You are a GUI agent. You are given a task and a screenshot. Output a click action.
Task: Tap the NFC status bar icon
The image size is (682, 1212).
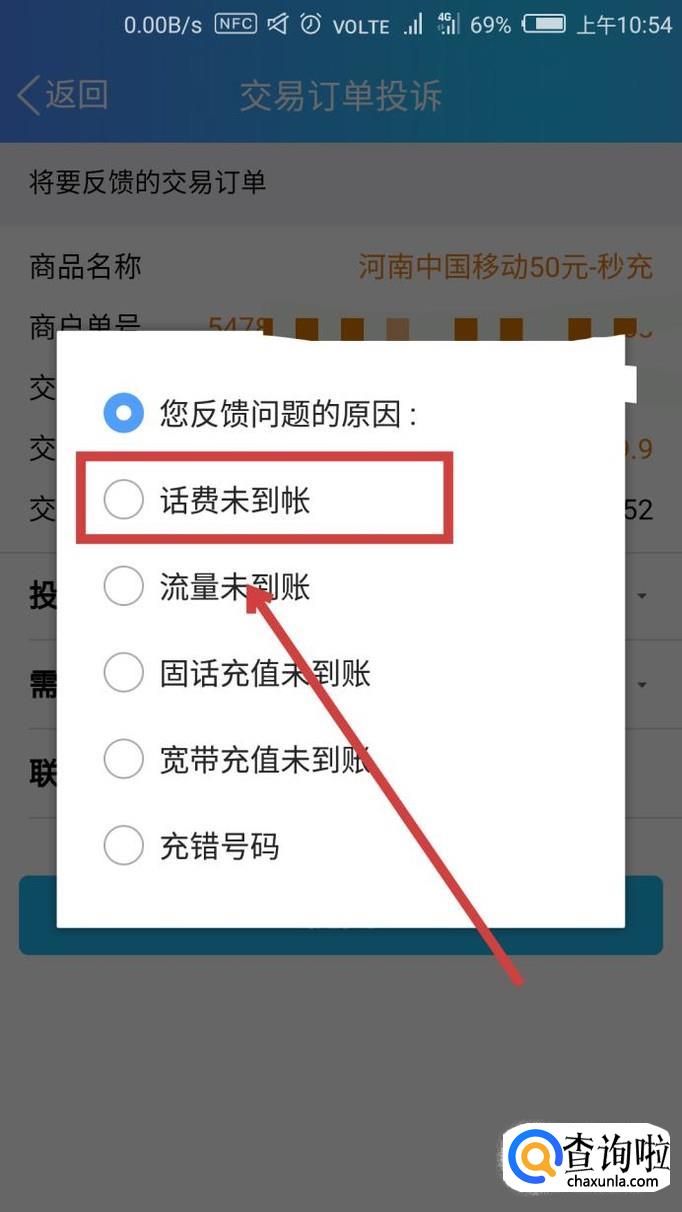point(236,24)
